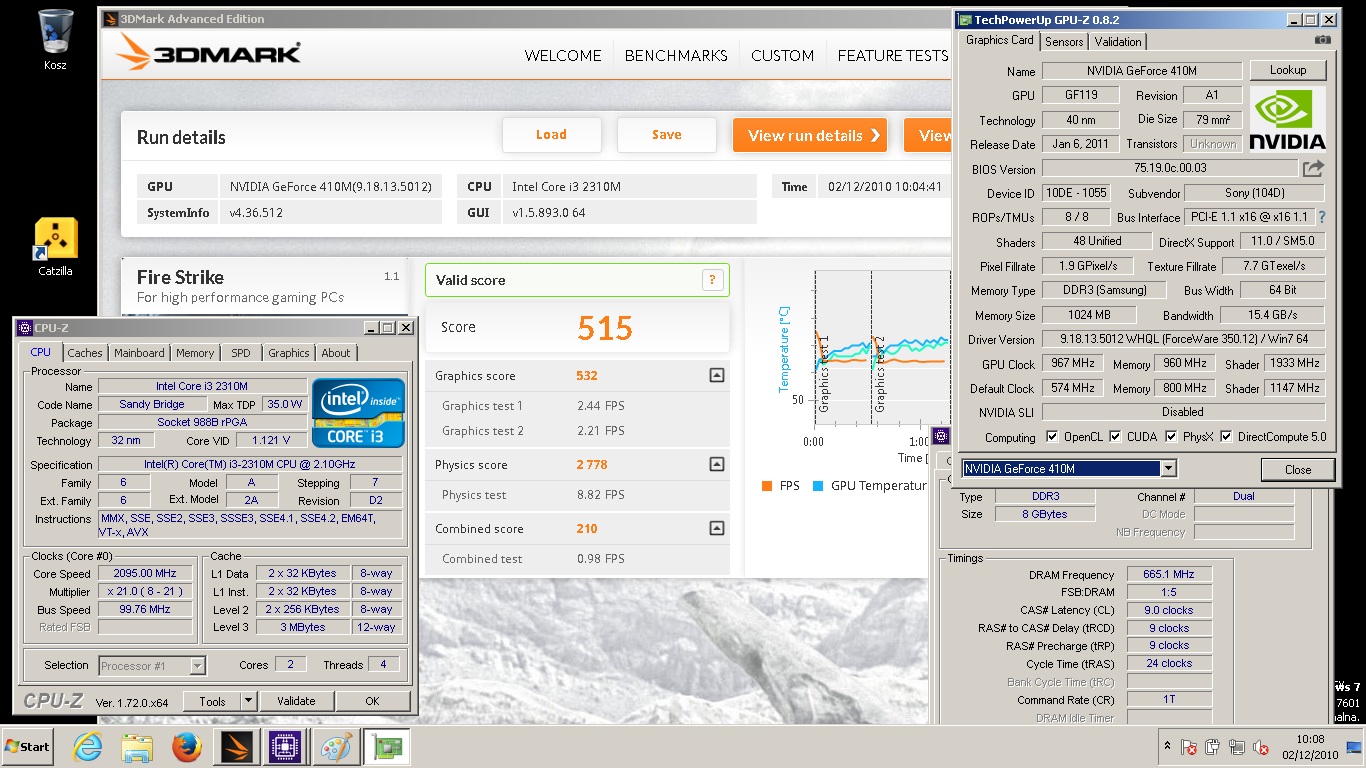Switch to Paint via taskbar icon

334,747
